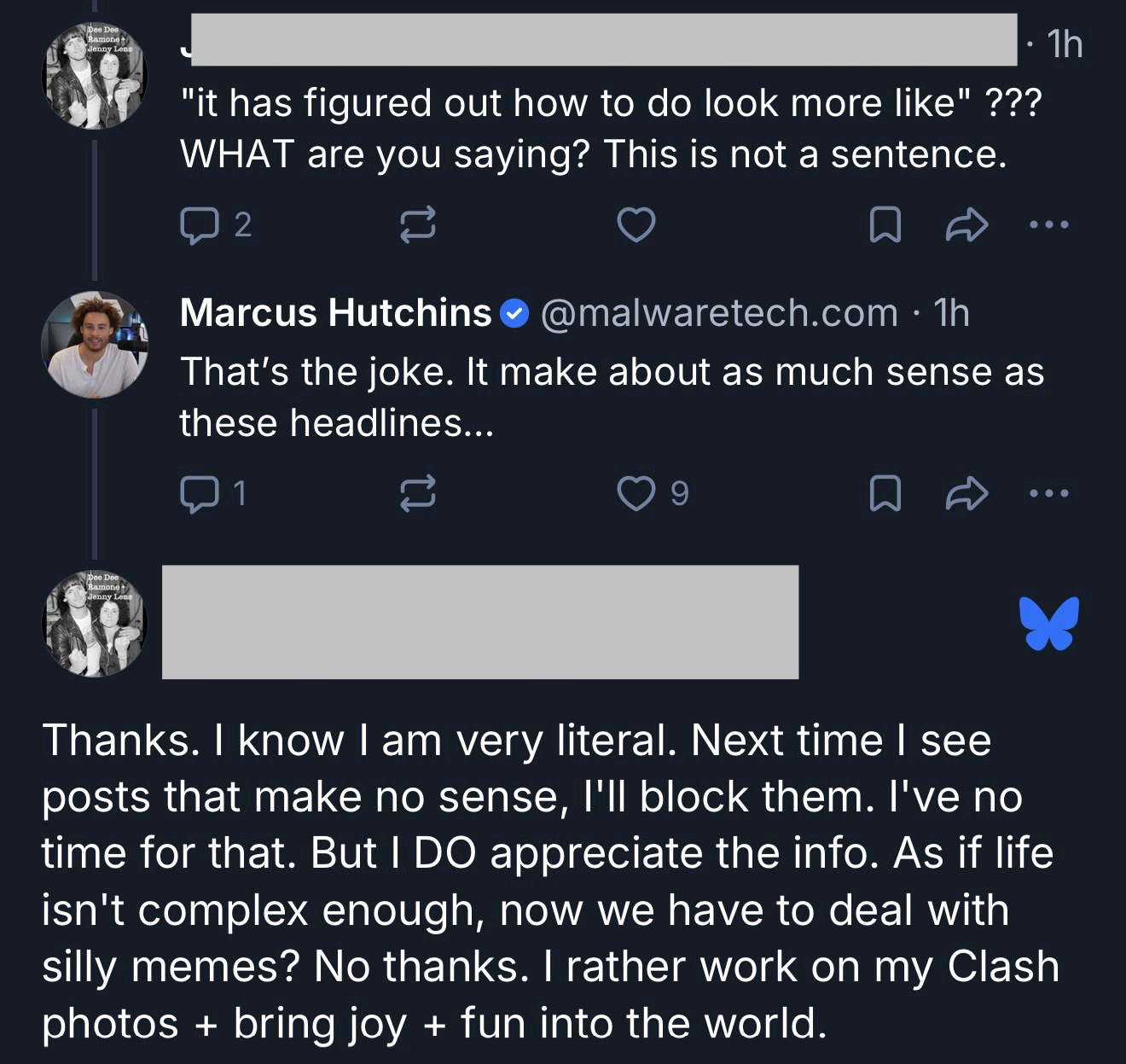Share Marcus Hutchins' "That's the joke" post
Screen dimensions: 1126x1064
click(x=967, y=493)
